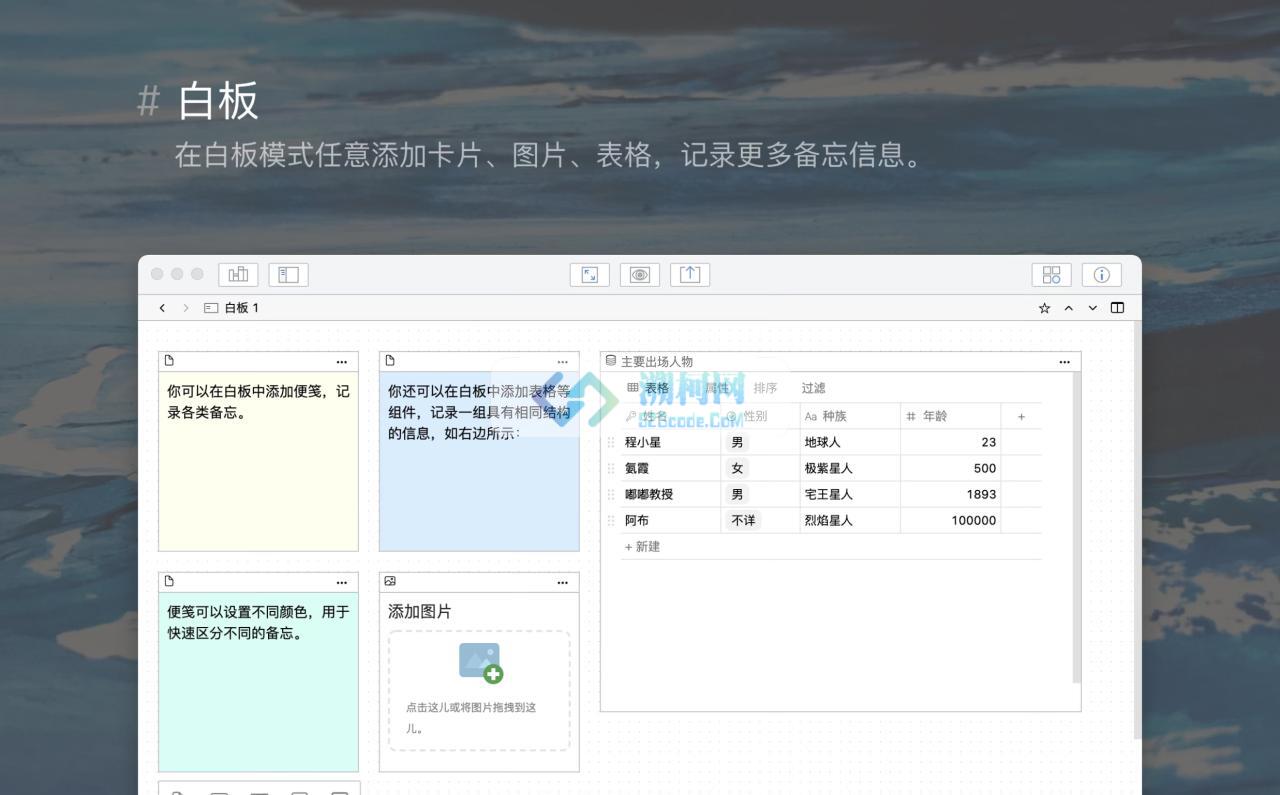The width and height of the screenshot is (1280, 795).
Task: Click the 女 tag in 氦霞 row
Action: coord(738,468)
